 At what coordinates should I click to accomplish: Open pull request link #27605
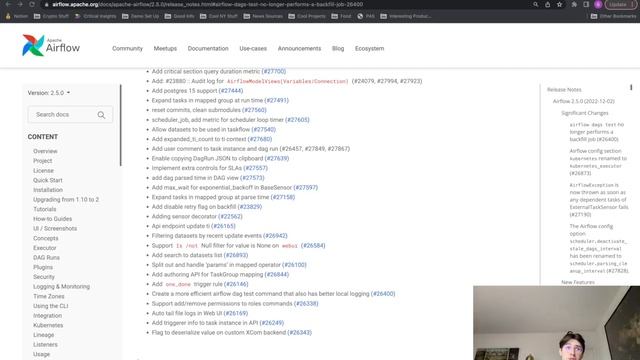click(297, 120)
